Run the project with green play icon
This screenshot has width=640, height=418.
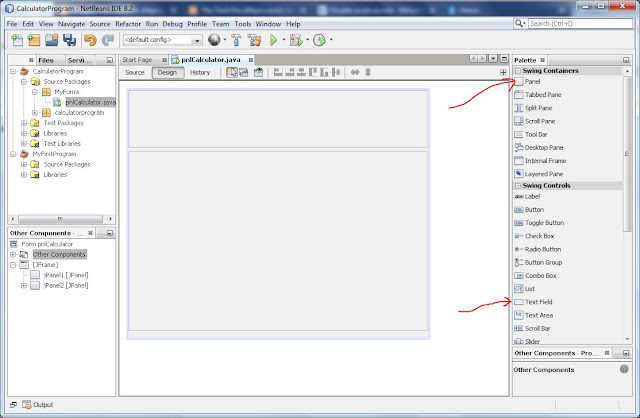(273, 40)
